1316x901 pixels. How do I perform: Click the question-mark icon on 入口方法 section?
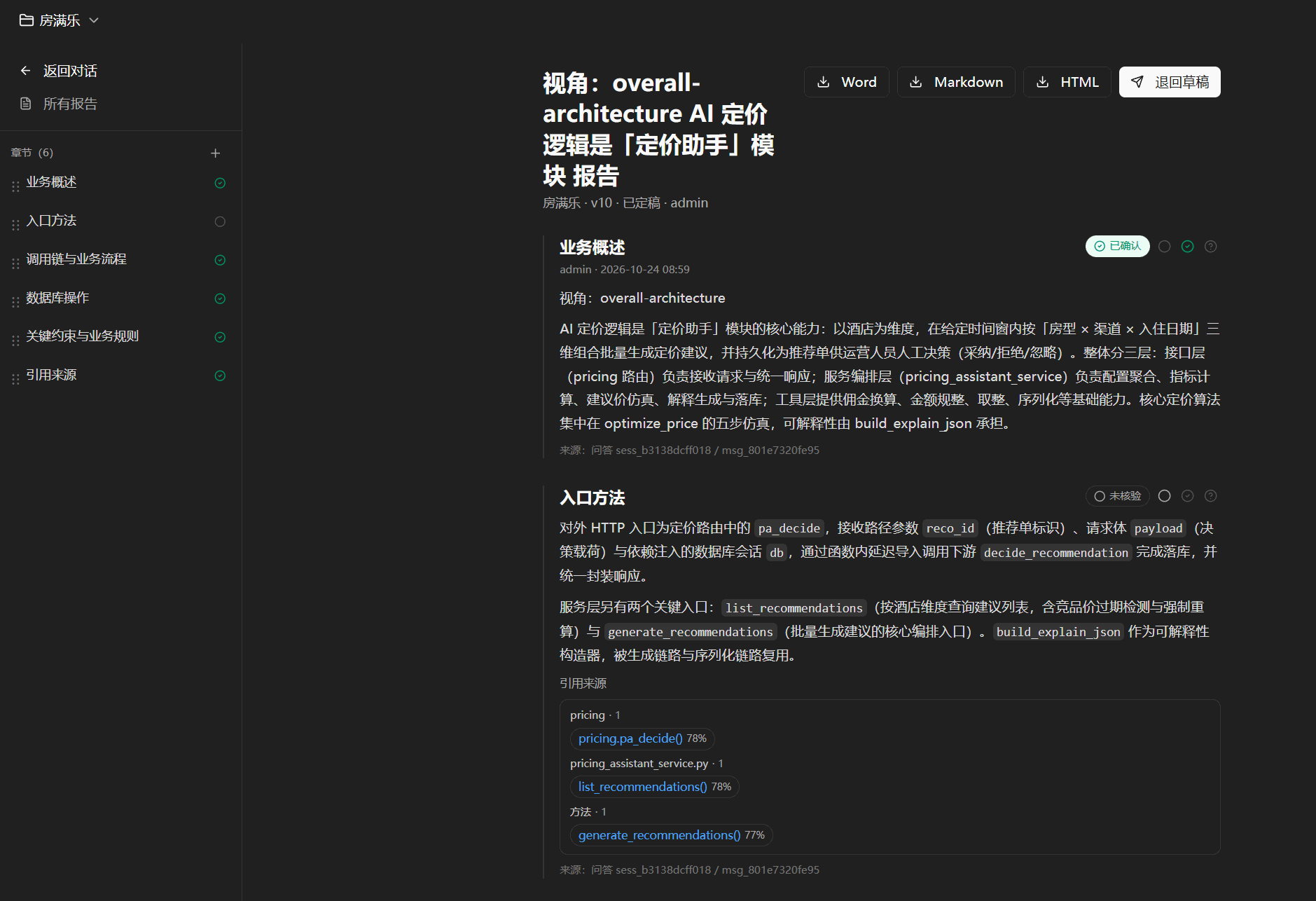click(x=1211, y=496)
